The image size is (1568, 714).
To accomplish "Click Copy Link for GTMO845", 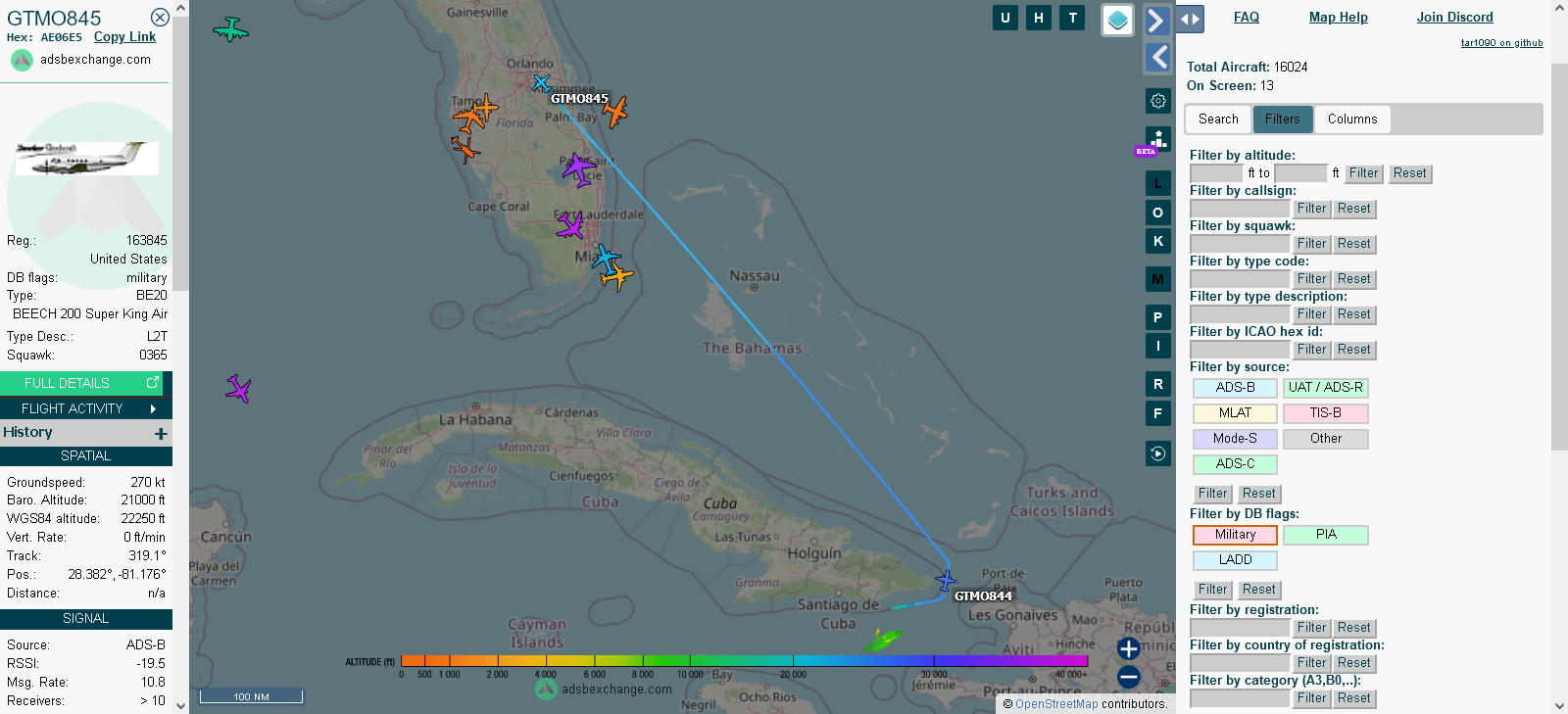I will 124,36.
